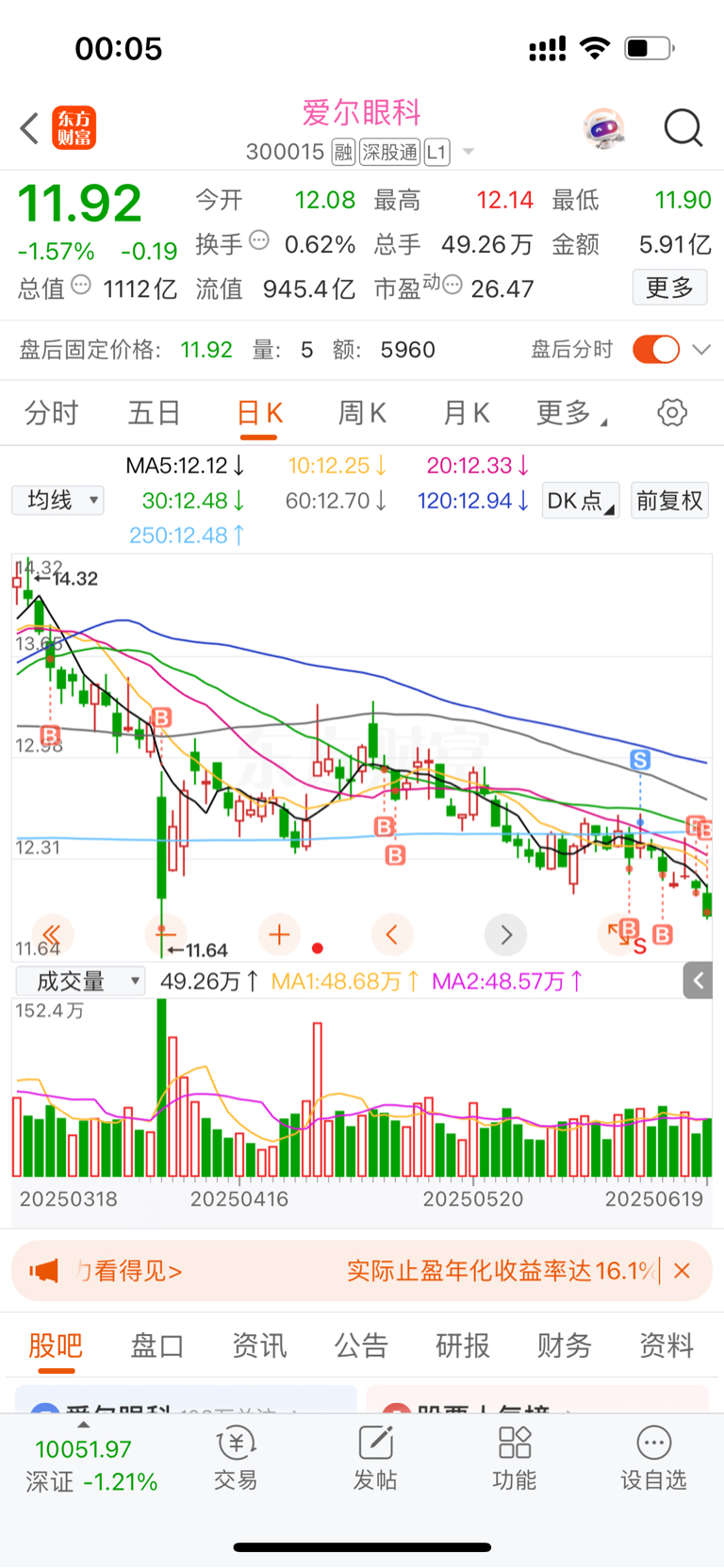This screenshot has height=1568, width=724.
Task: Tap the 250:12.48 moving average label
Action: coord(187,536)
